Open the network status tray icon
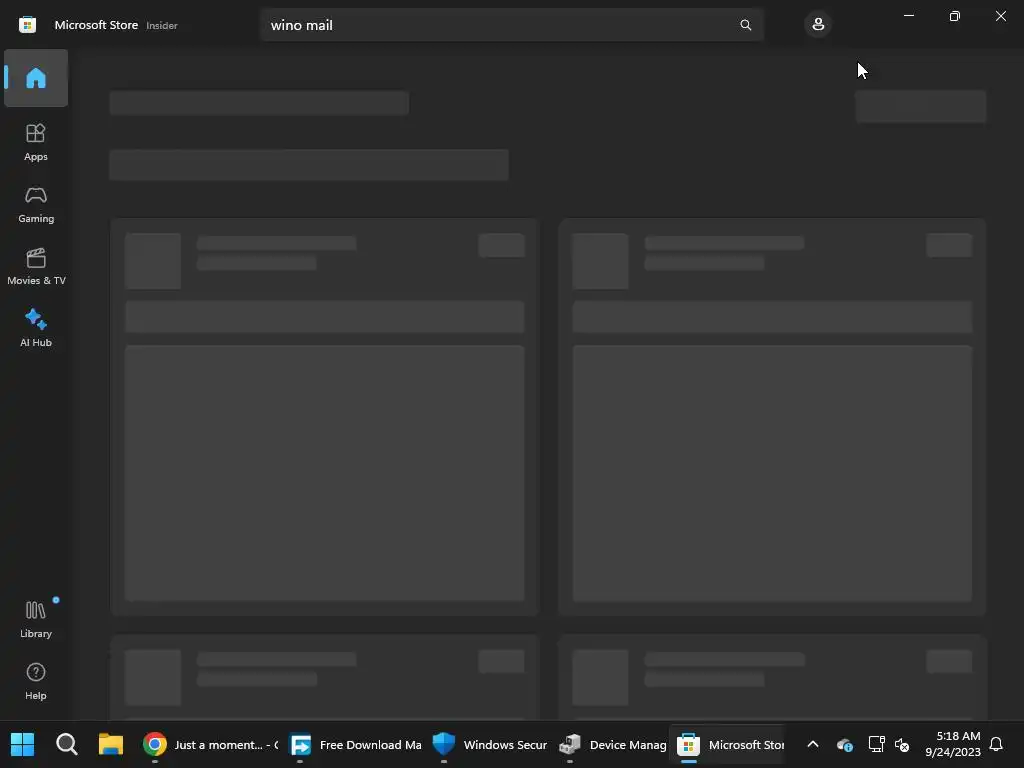The height and width of the screenshot is (768, 1024). tap(876, 744)
